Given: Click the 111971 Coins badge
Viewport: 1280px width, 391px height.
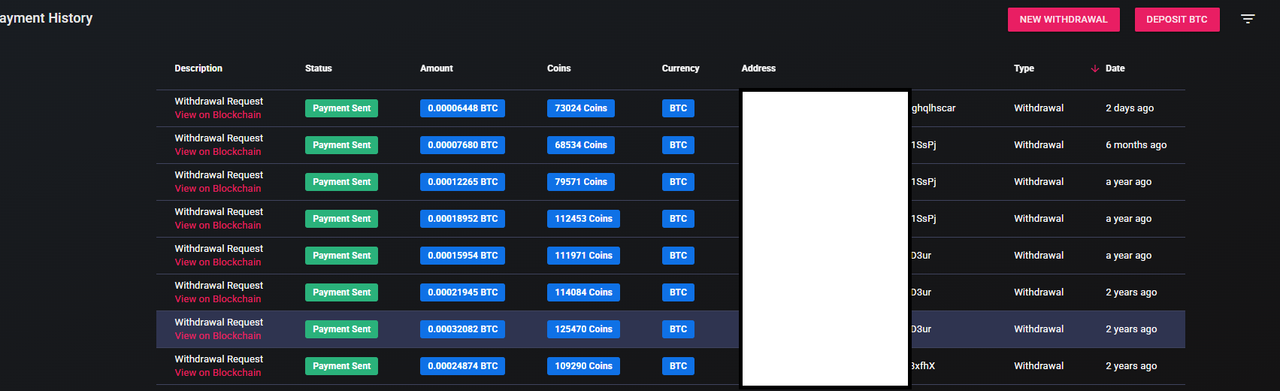Looking at the screenshot, I should pyautogui.click(x=584, y=255).
